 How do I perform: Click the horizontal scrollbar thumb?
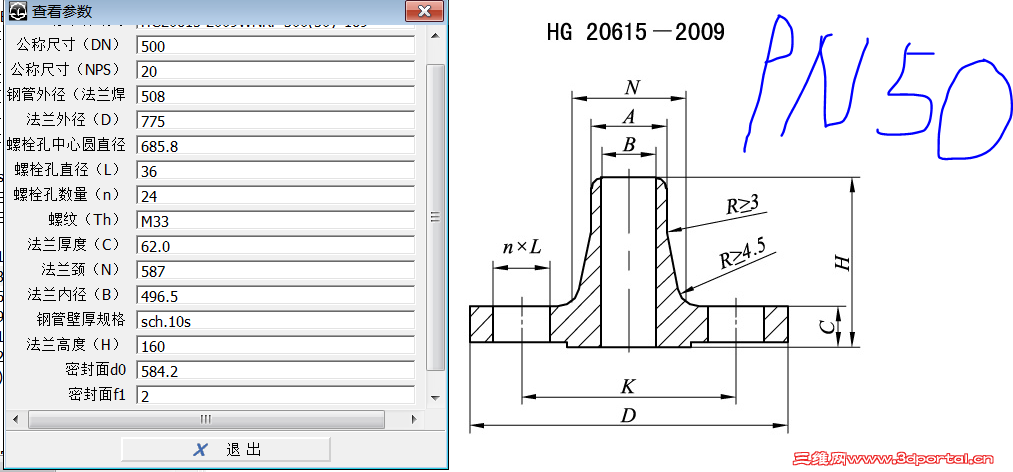[x=206, y=419]
